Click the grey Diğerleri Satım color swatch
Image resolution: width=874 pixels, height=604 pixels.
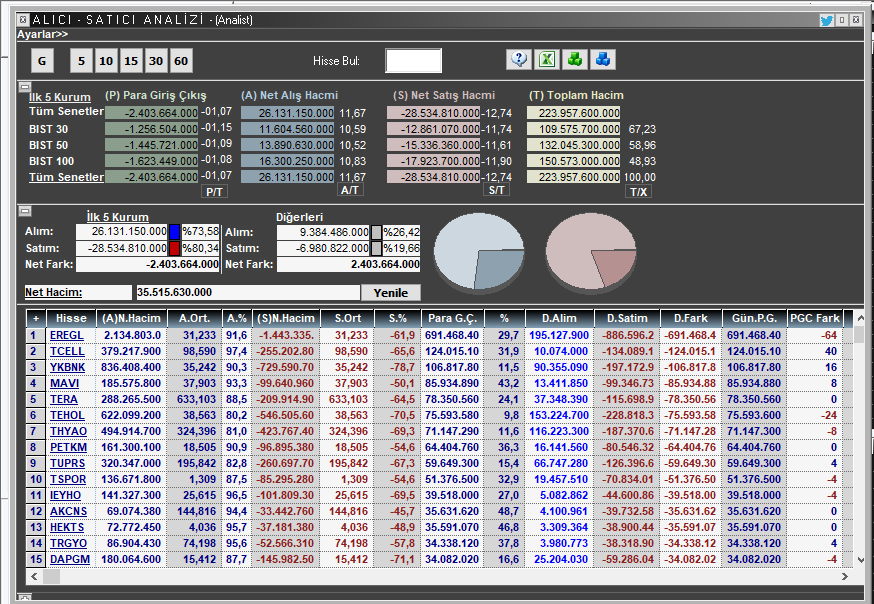[376, 248]
